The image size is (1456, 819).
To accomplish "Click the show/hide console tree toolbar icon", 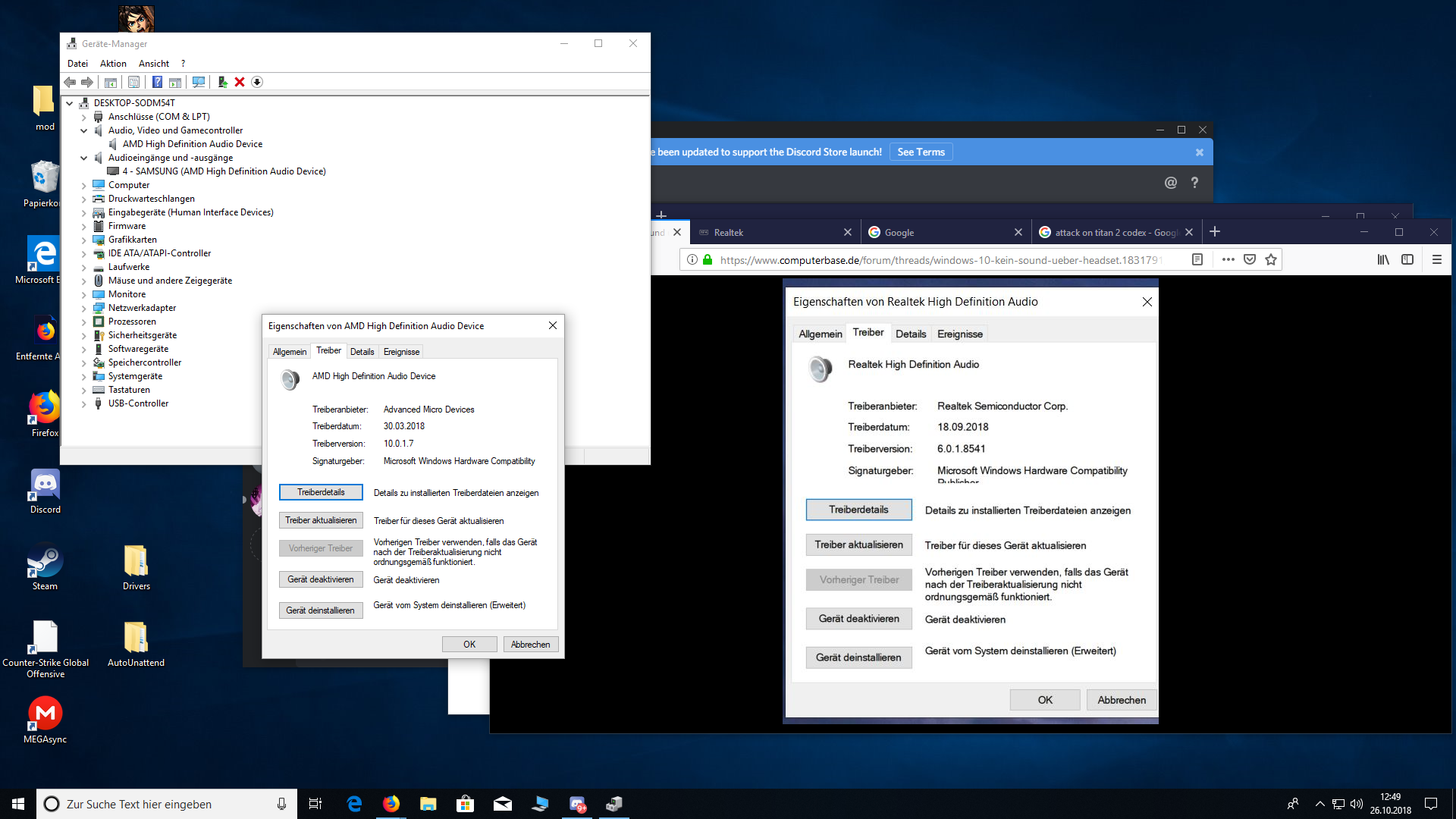I will 111,82.
